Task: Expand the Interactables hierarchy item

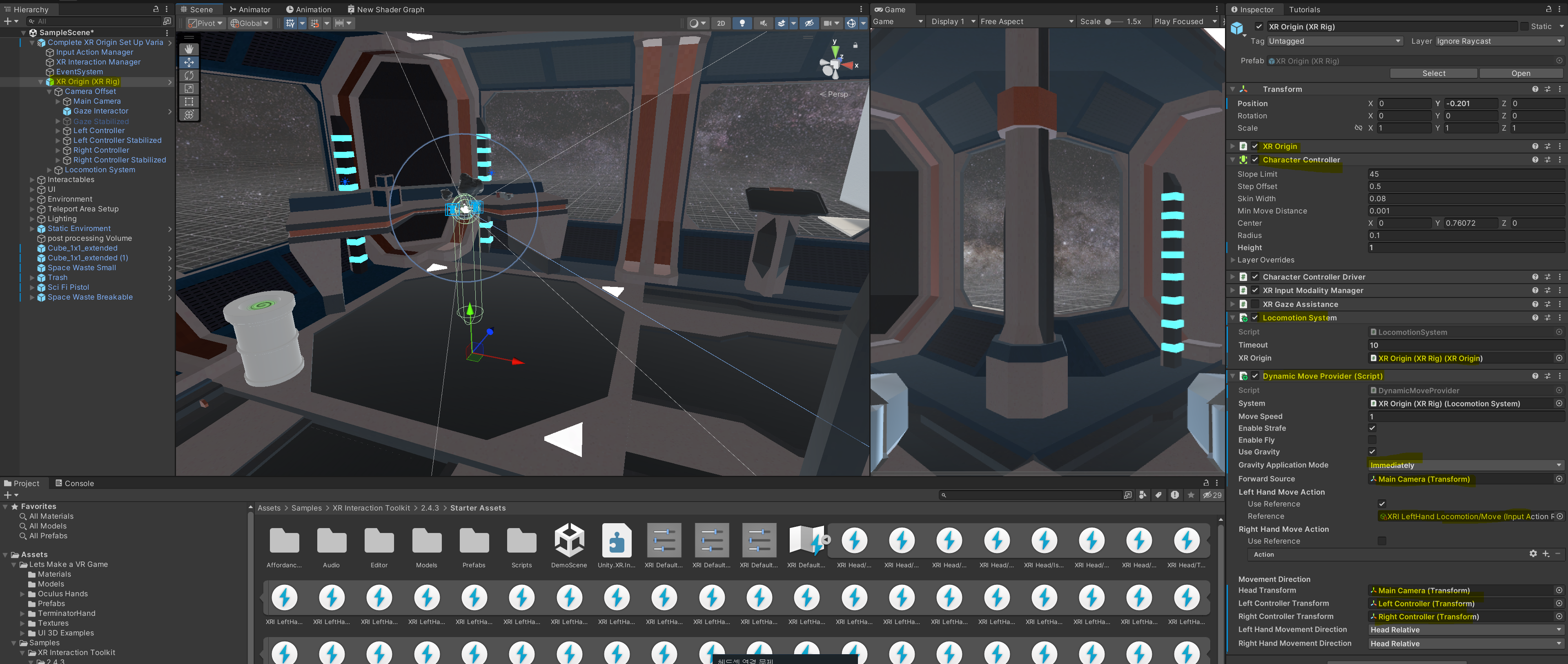Action: (32, 180)
